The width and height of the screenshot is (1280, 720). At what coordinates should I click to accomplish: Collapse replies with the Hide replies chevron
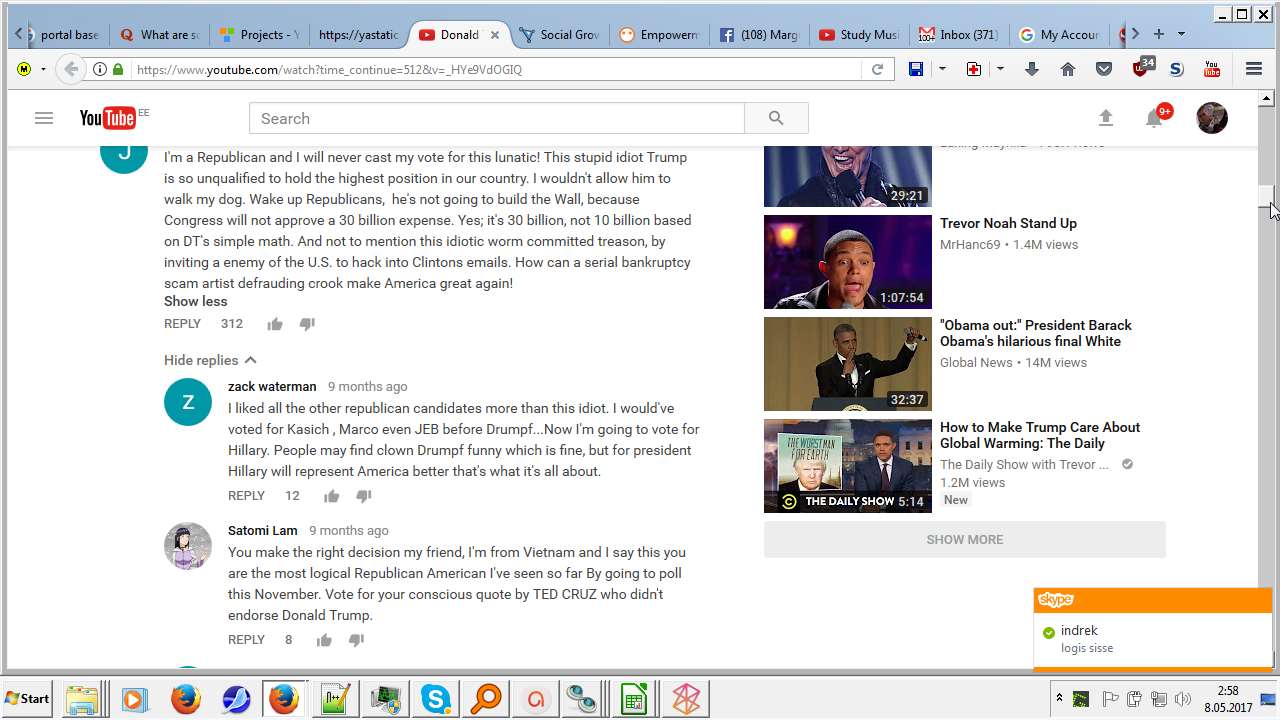click(250, 360)
